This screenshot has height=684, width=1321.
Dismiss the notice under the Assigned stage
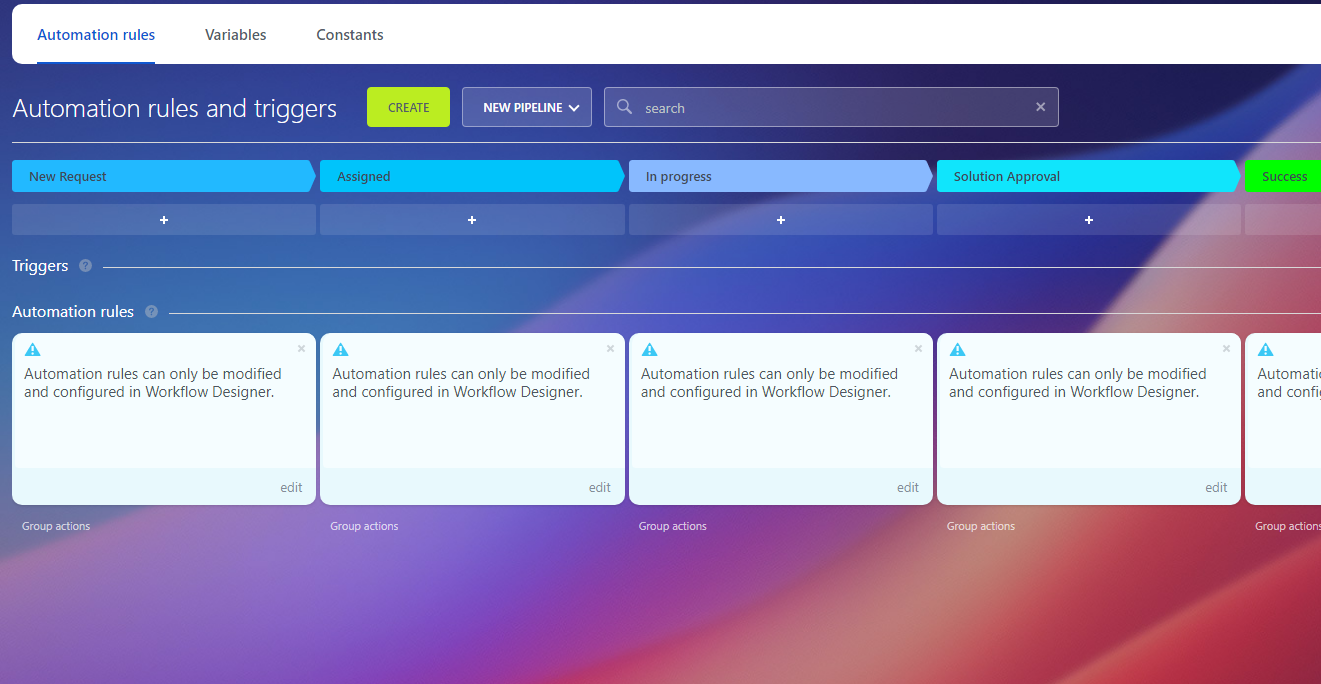tap(610, 349)
